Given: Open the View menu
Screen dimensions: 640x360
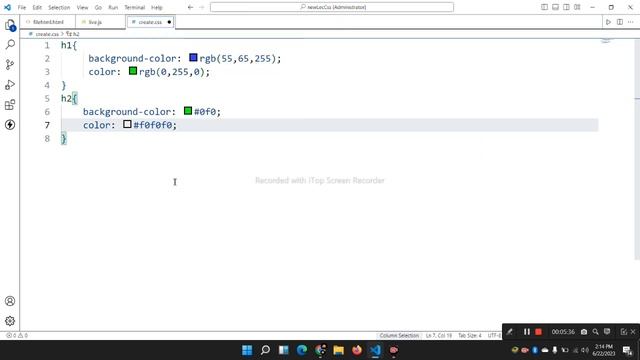Looking at the screenshot, I should [x=82, y=7].
